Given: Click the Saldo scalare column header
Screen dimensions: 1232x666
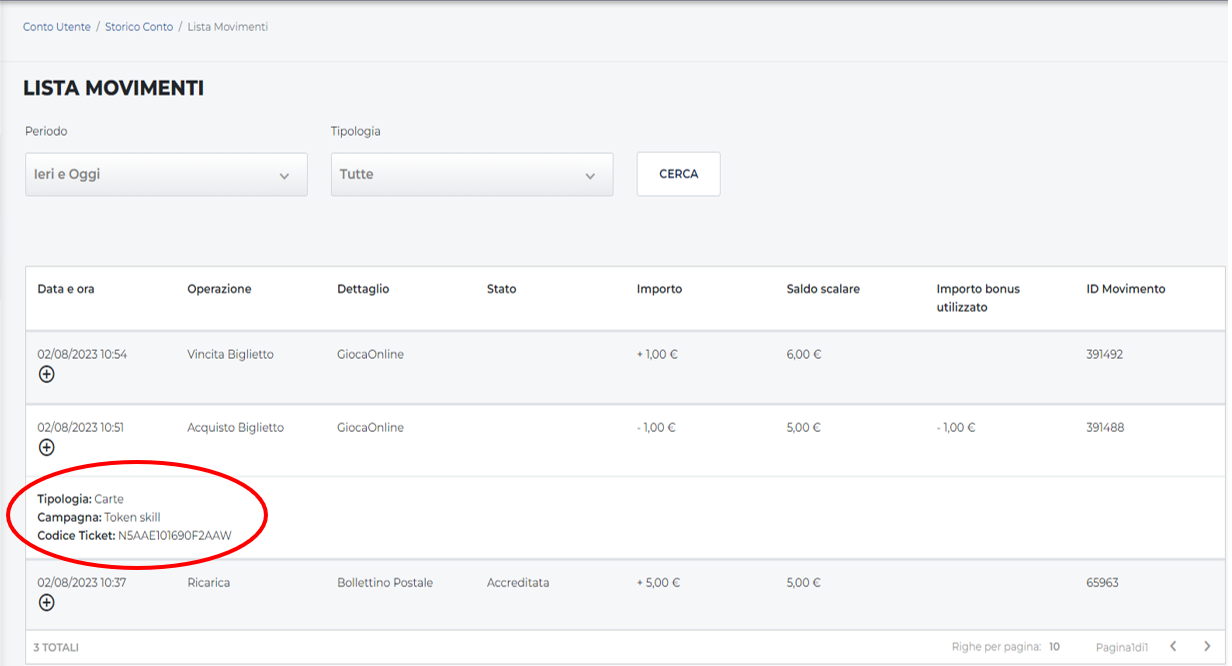Looking at the screenshot, I should 823,289.
